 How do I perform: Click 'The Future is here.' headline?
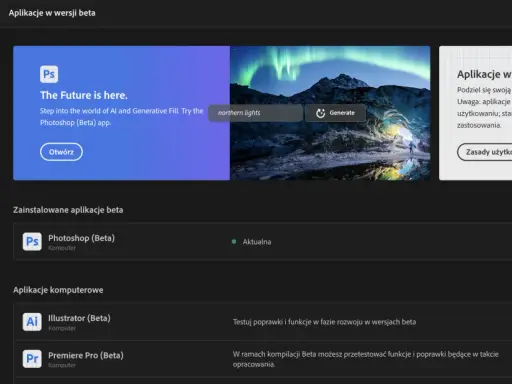click(84, 95)
